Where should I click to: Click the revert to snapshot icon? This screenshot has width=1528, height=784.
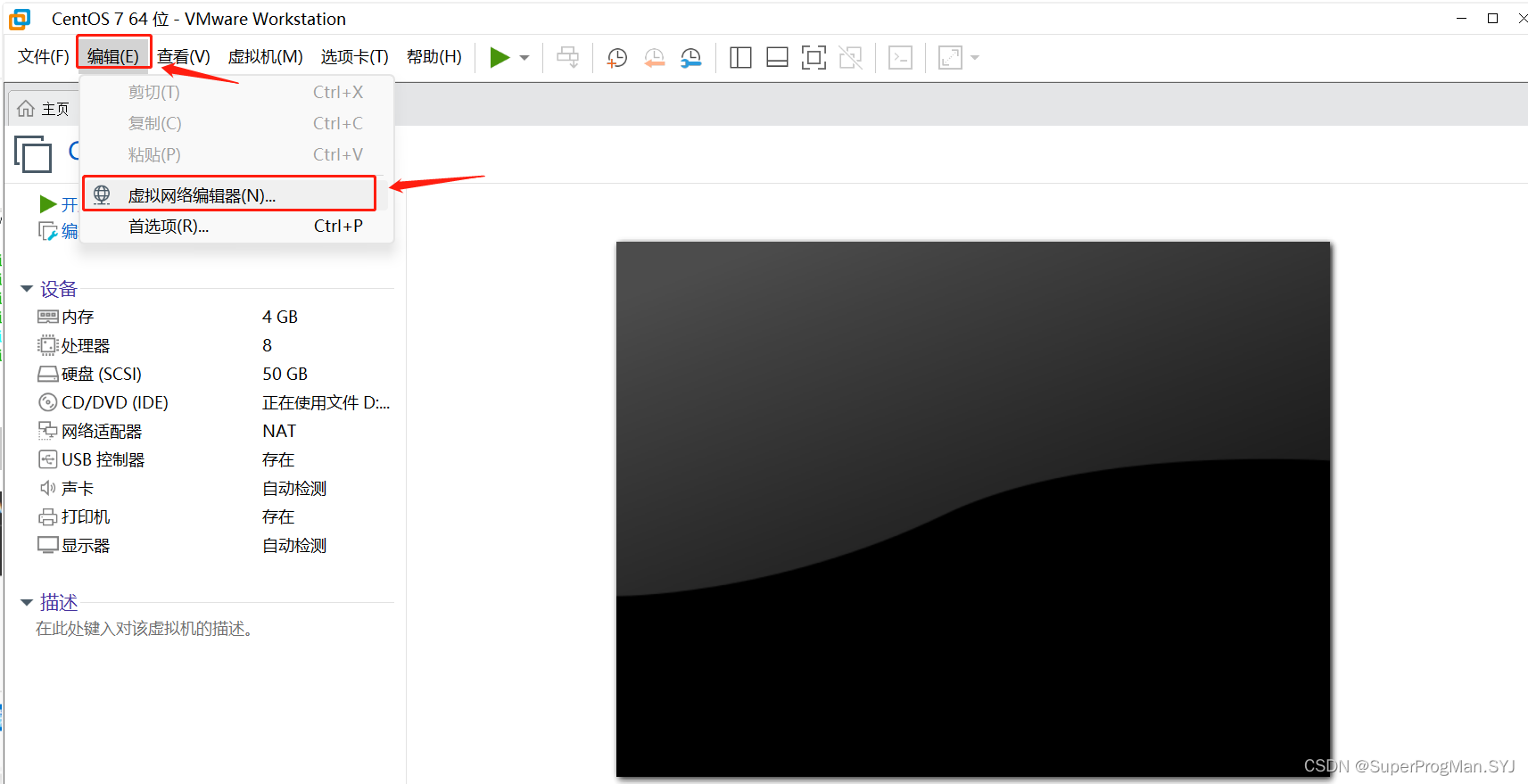click(x=654, y=58)
